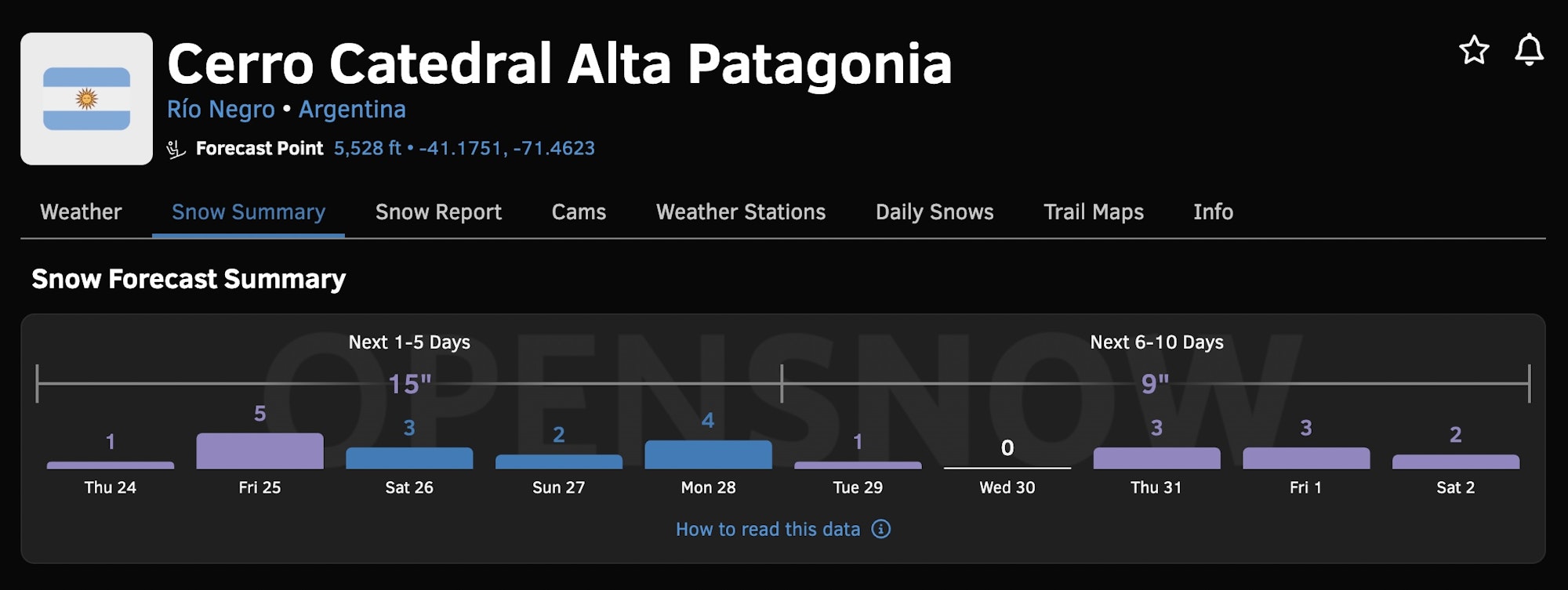Click the notification bell icon
This screenshot has height=590, width=1568.
pos(1529,50)
